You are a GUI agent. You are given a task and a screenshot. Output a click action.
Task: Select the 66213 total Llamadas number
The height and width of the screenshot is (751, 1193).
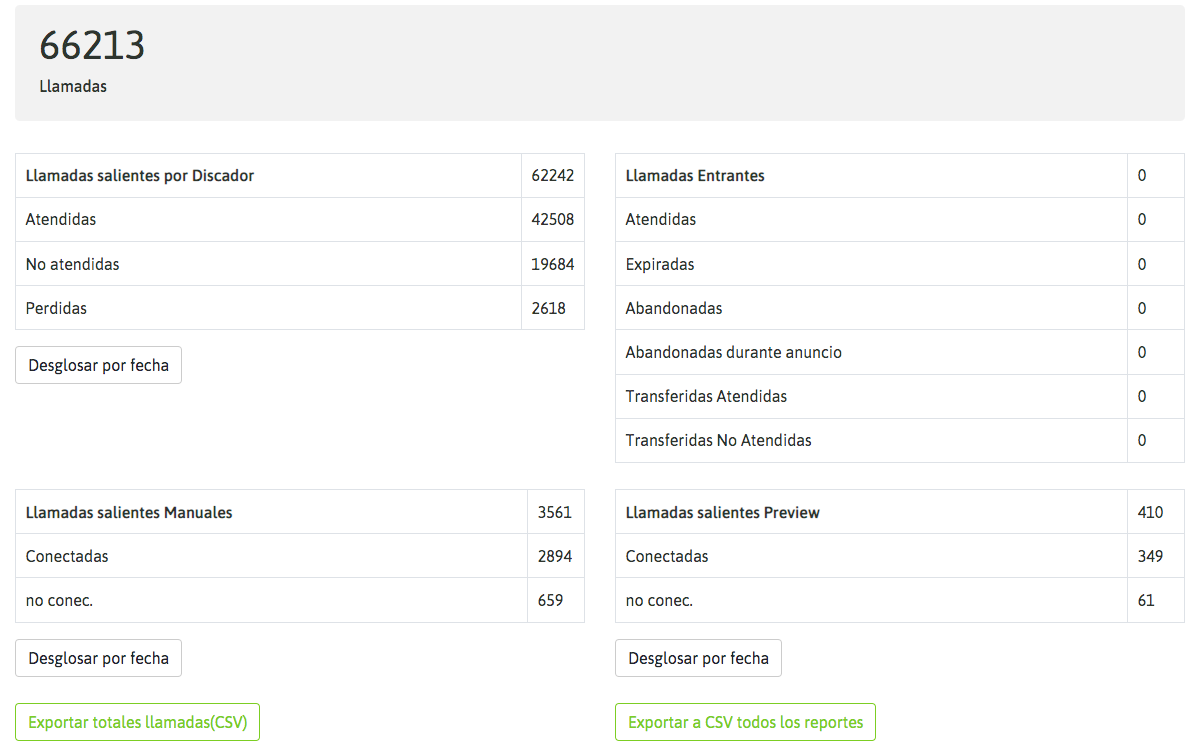point(92,46)
